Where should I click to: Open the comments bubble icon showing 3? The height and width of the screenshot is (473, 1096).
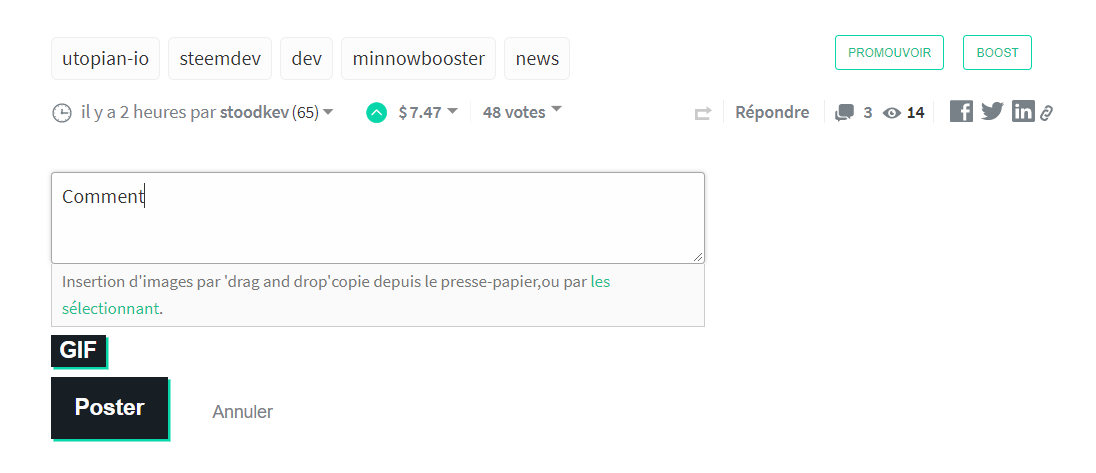[x=844, y=112]
